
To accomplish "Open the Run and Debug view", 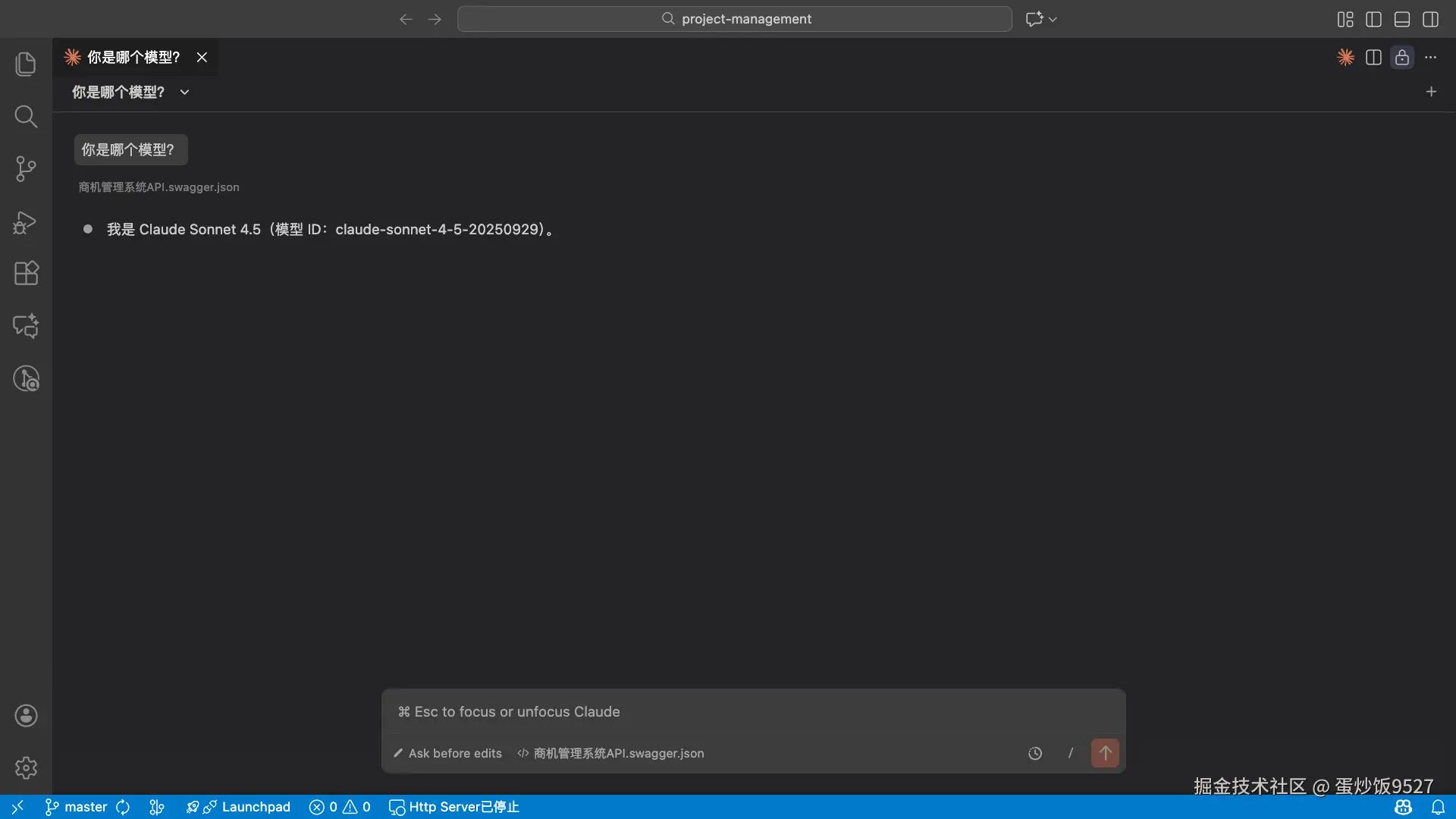I will pos(26,222).
